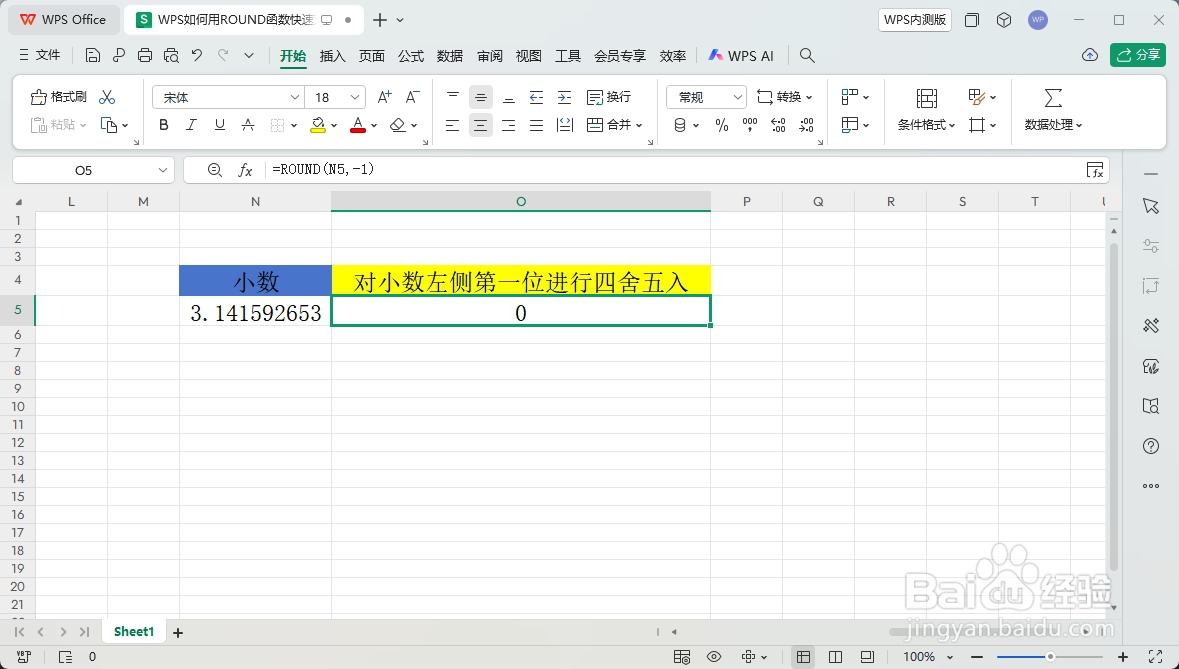Switch to the 数据 Data tab
This screenshot has height=669, width=1179.
tap(450, 56)
